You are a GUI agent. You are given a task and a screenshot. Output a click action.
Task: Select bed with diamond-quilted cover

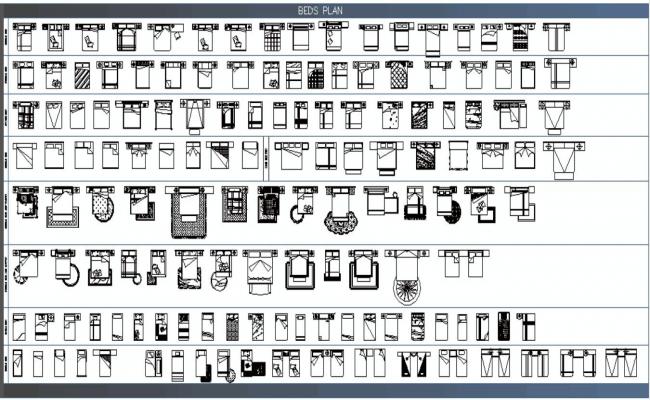coord(399,75)
